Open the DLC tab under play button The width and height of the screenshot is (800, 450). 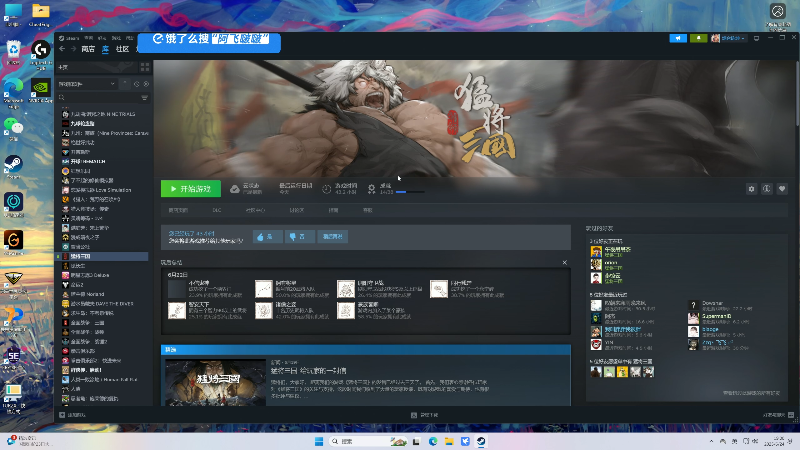click(217, 210)
